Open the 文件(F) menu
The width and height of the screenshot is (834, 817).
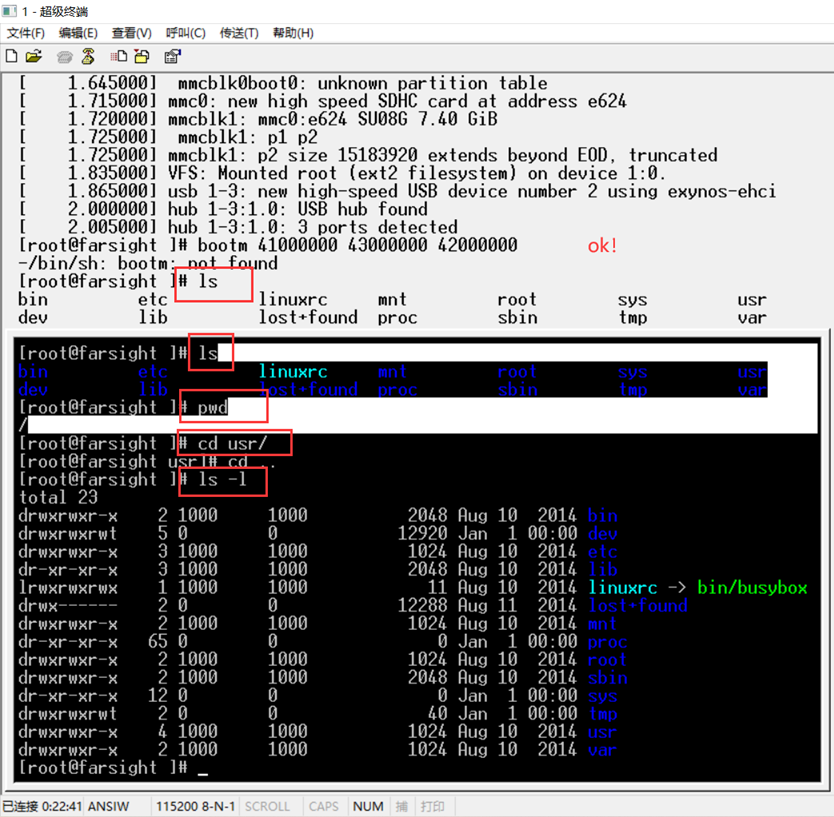(25, 33)
